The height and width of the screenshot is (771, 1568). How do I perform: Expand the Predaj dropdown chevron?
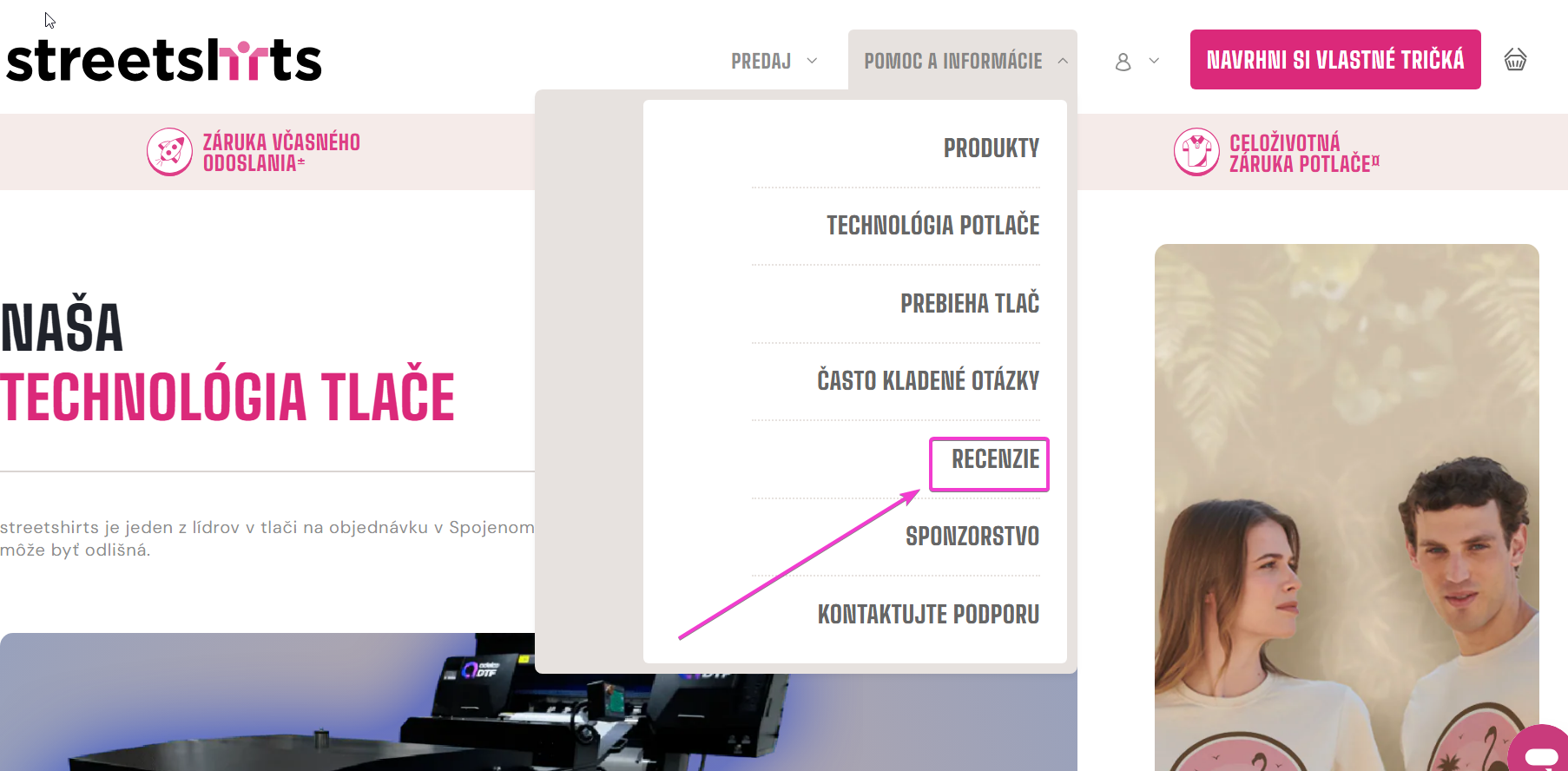tap(812, 61)
